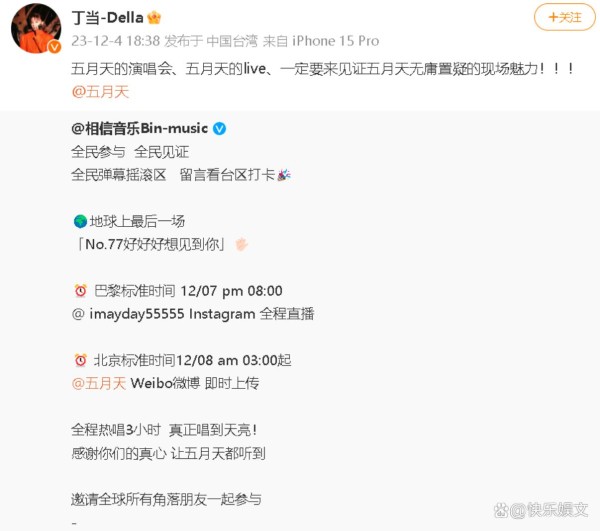The image size is (600, 531).
Task: Click the 快乐娱文 watermark at bottom right
Action: (x=541, y=510)
